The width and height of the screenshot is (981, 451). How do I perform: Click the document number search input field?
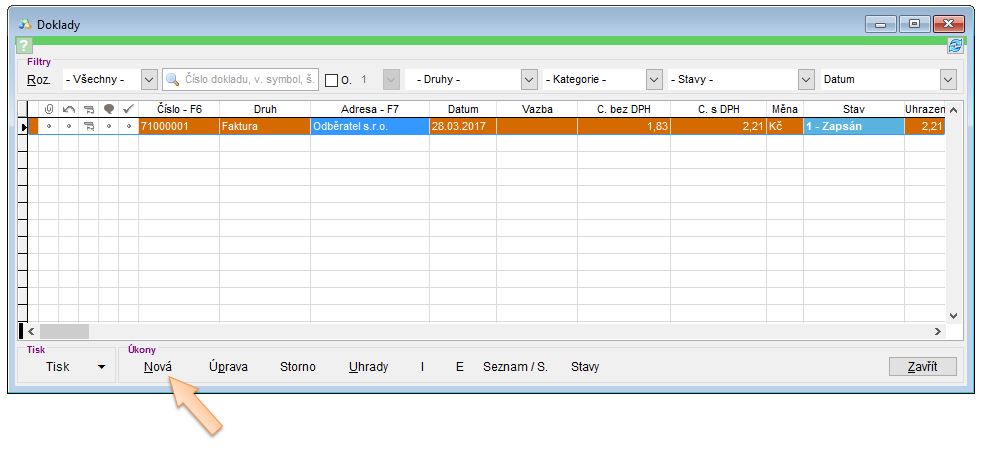coord(250,80)
